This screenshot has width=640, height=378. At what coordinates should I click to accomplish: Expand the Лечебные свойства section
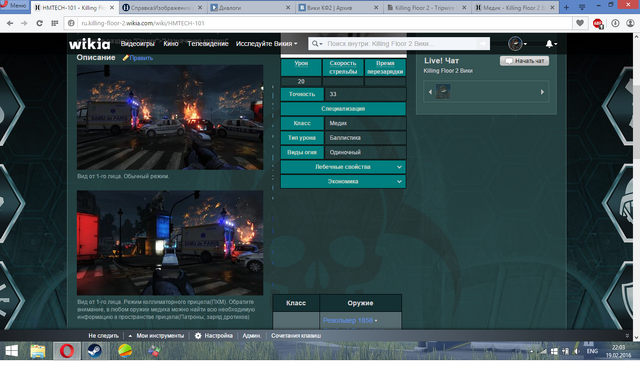[343, 167]
